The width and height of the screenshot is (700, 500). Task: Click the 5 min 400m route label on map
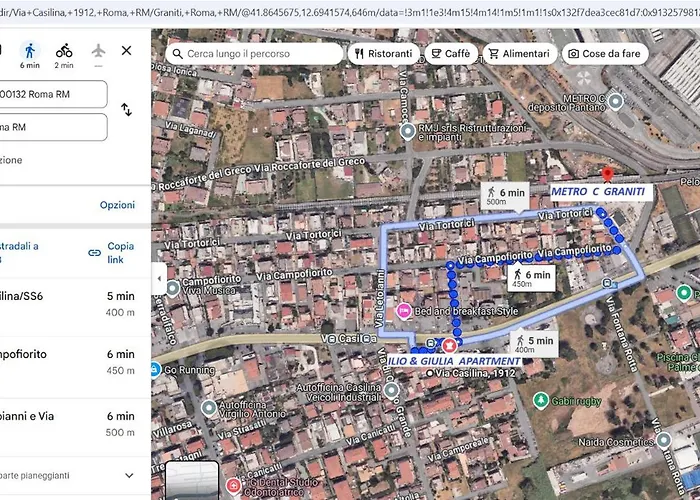534,343
